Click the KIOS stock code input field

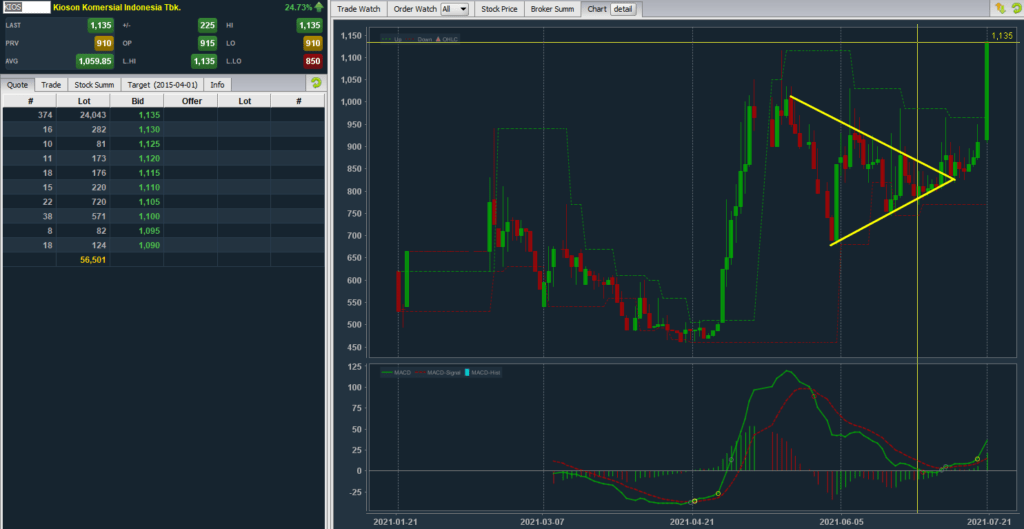point(27,8)
